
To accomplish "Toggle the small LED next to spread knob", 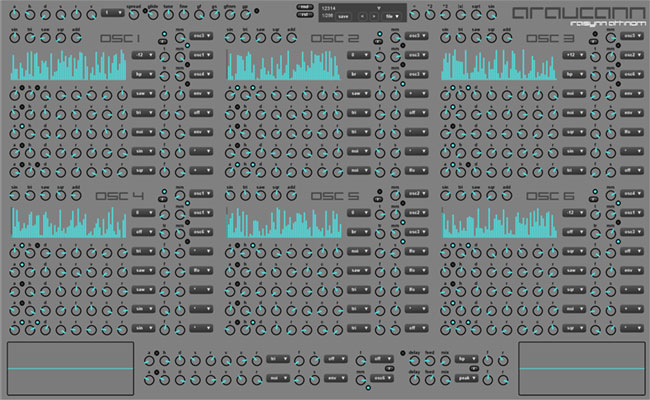I will [147, 10].
